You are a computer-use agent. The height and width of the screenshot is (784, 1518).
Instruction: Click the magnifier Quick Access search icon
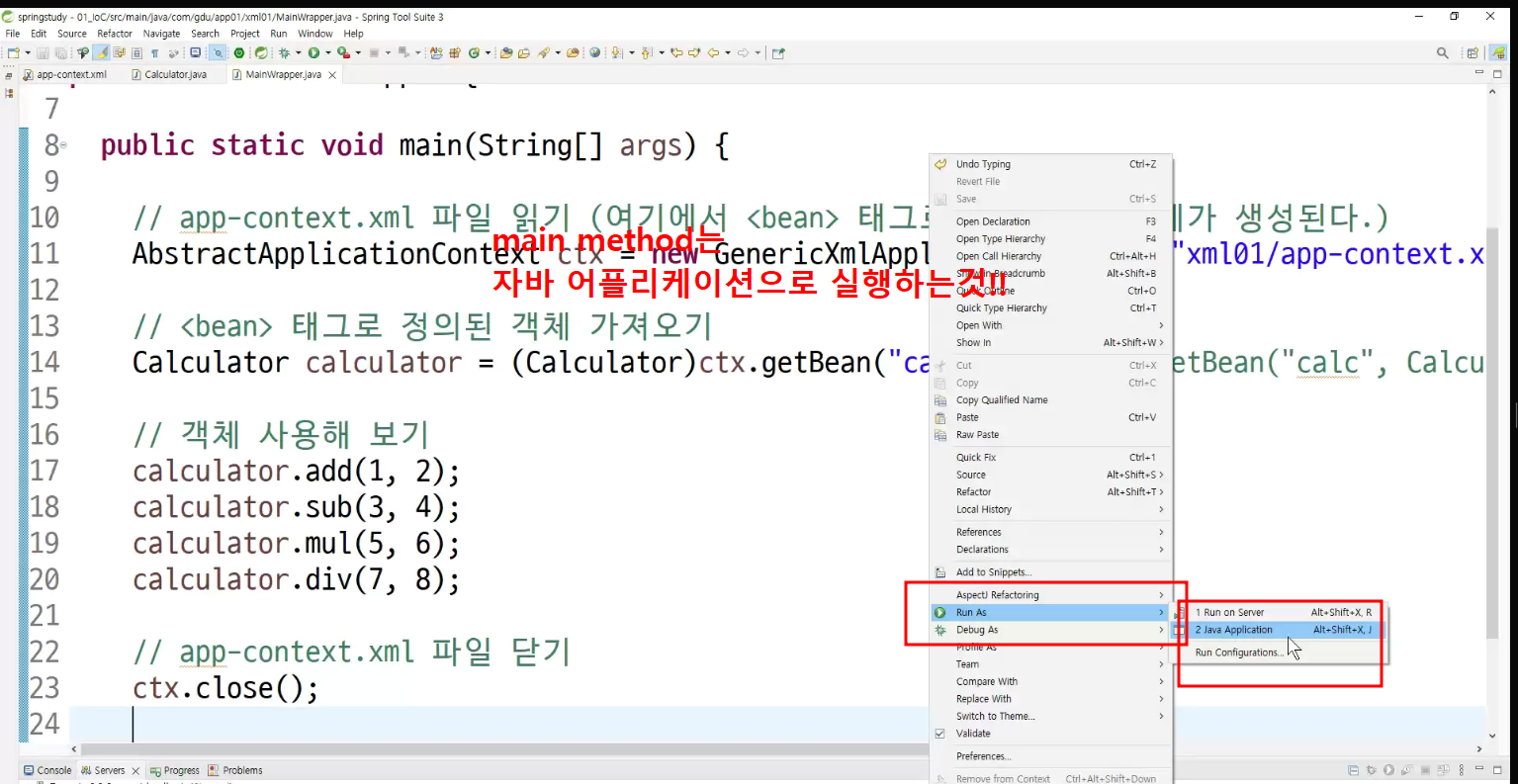click(x=1443, y=53)
